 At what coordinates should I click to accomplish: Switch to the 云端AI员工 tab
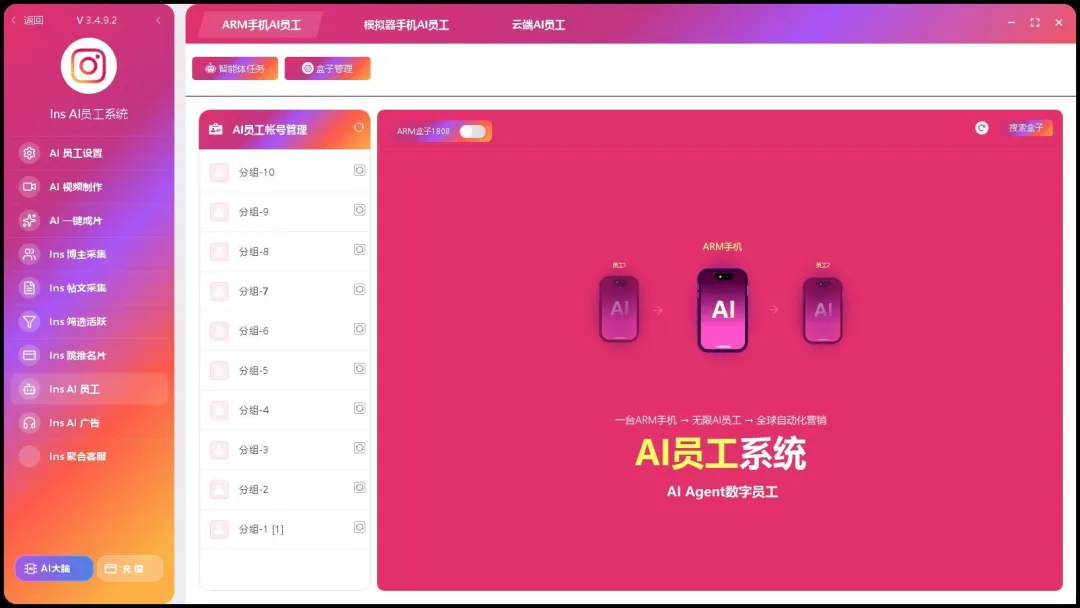click(536, 24)
